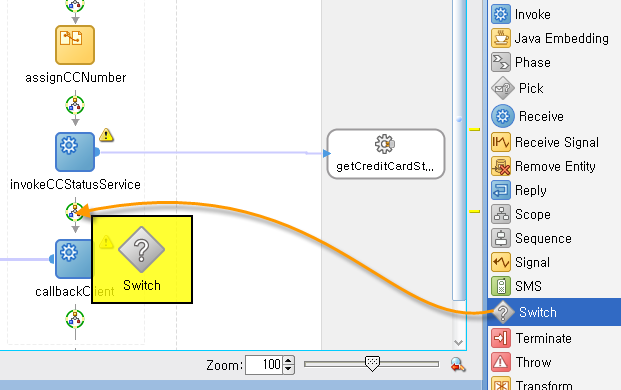Viewport: 621px width, 390px height.
Task: Choose the Signal activity icon
Action: click(501, 262)
